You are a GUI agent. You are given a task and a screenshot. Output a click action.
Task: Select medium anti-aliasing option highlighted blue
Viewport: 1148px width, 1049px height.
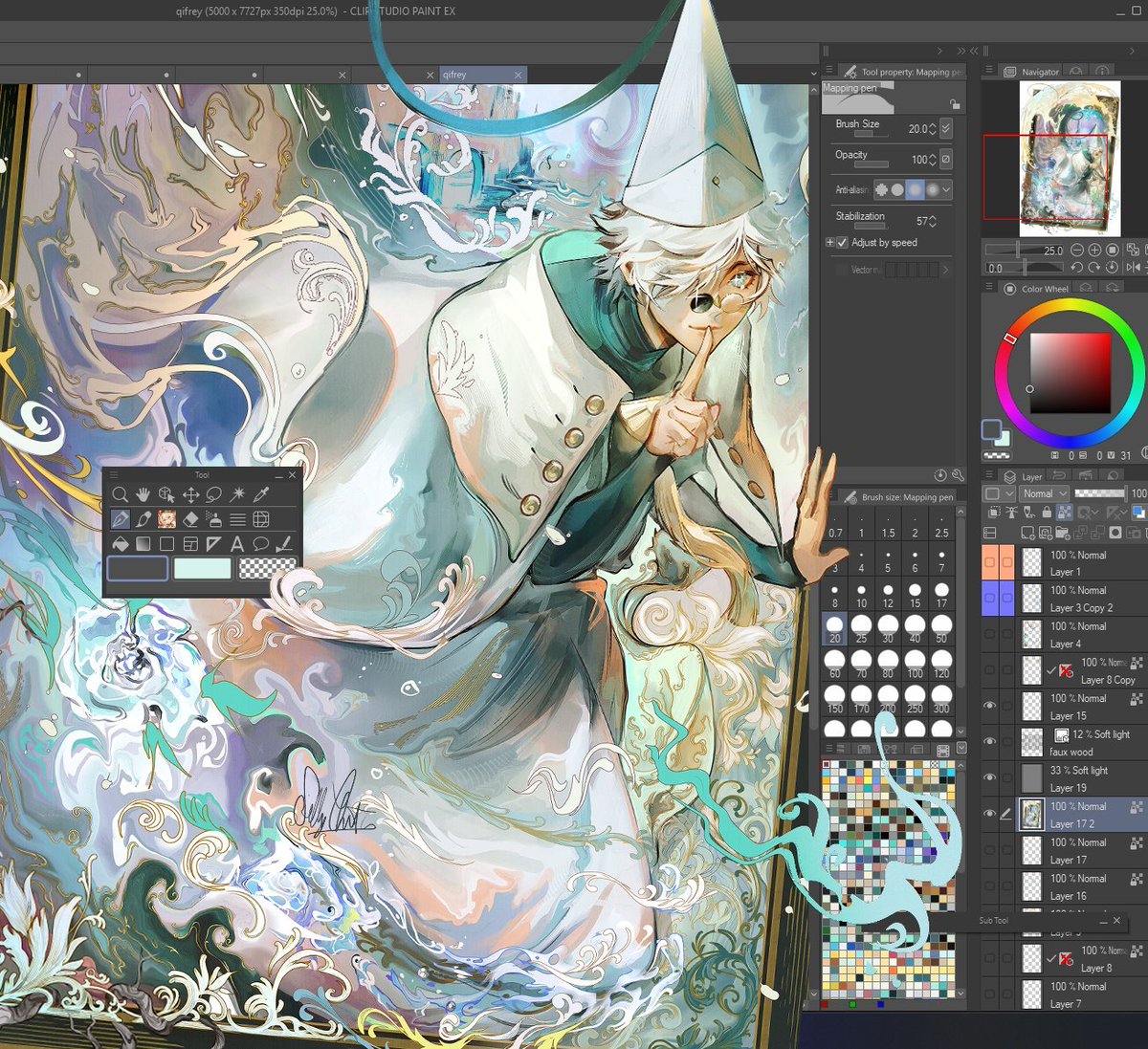click(915, 189)
